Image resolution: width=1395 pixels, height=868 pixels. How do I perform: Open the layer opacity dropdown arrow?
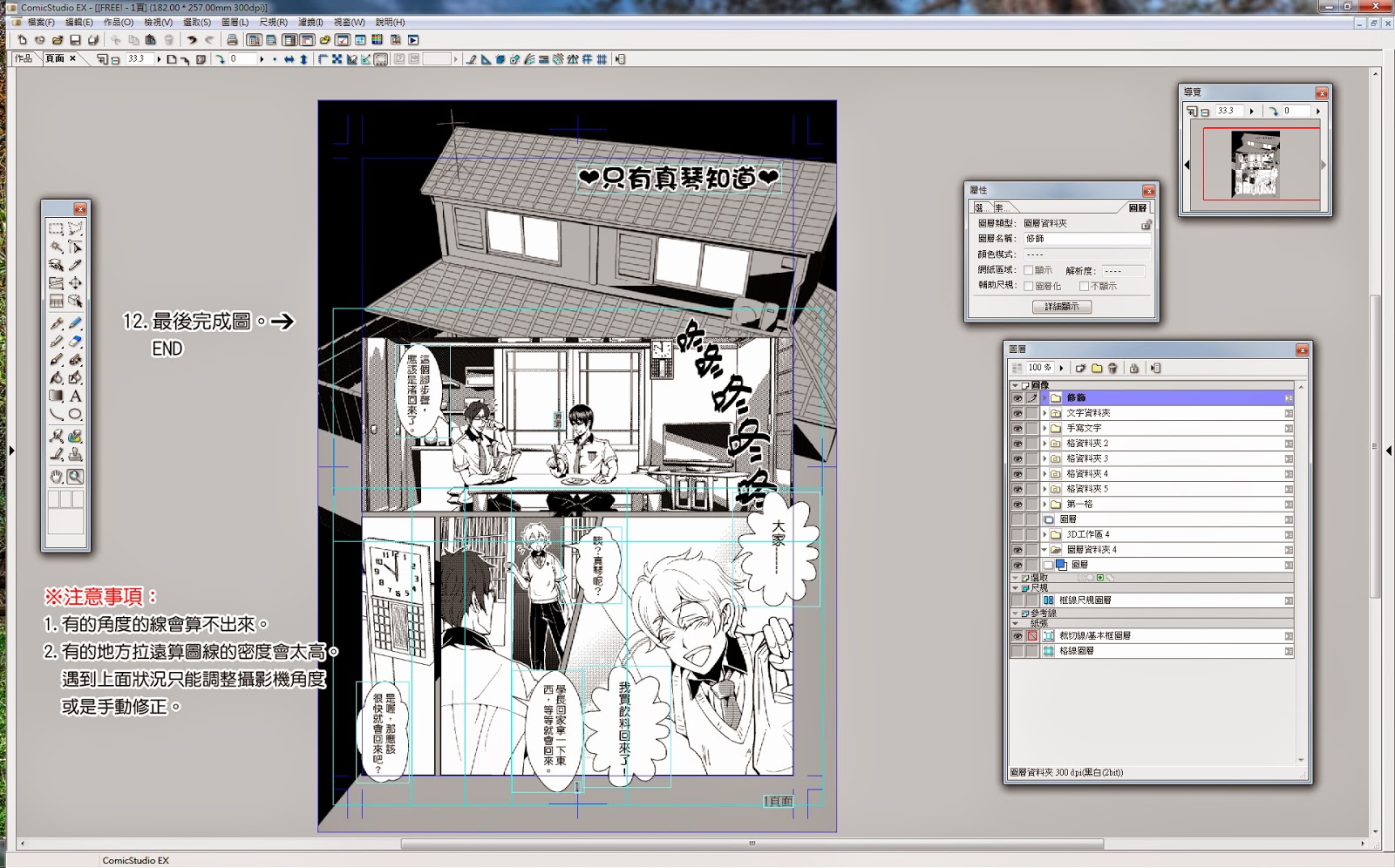tap(1061, 368)
